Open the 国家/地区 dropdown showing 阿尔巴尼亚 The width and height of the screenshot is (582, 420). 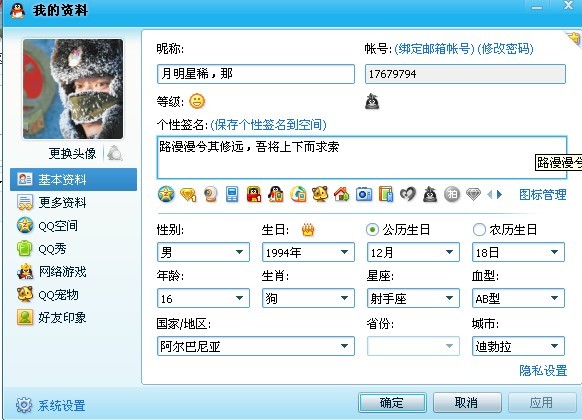256,346
